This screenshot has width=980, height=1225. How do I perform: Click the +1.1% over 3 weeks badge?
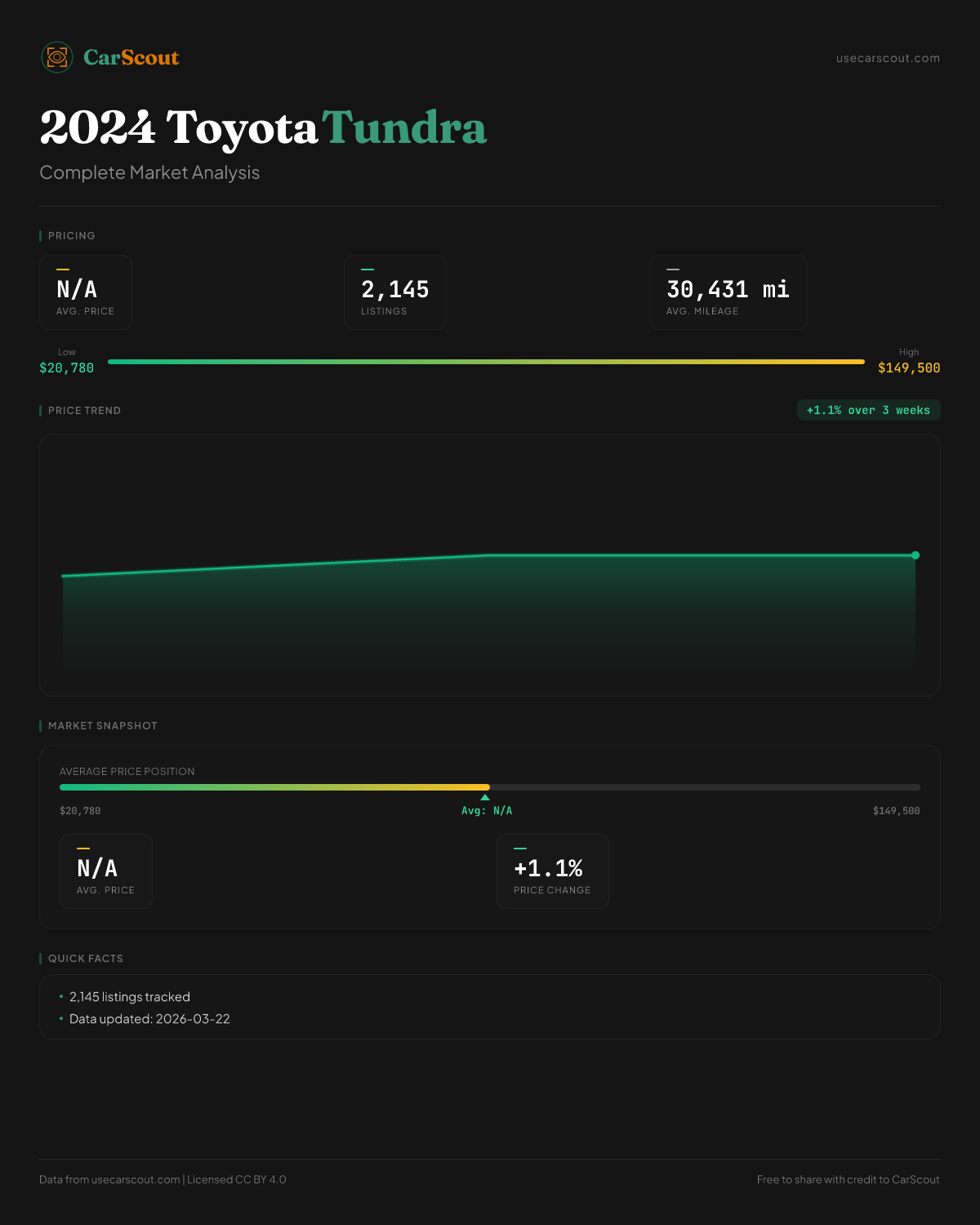coord(868,410)
